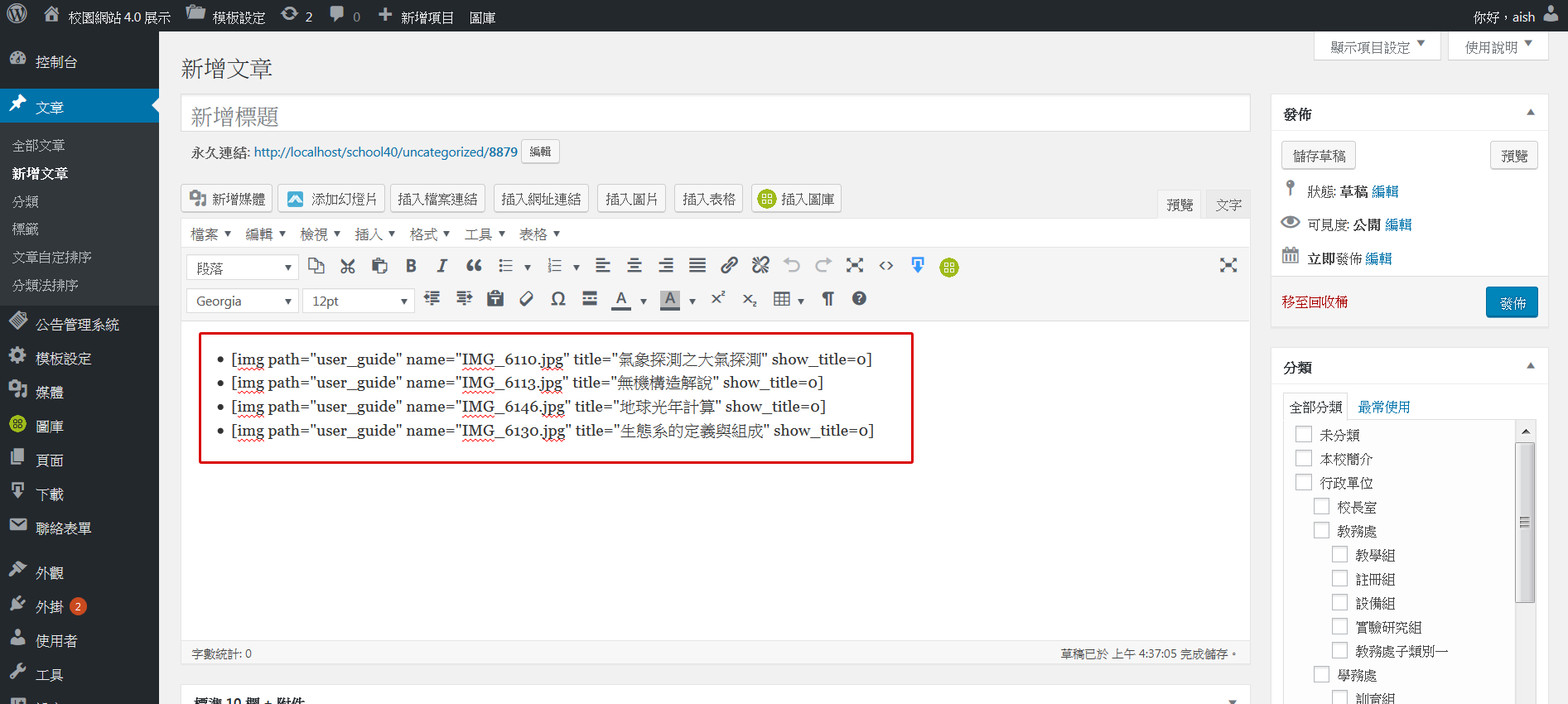Insert a special character with Omega icon

558,299
